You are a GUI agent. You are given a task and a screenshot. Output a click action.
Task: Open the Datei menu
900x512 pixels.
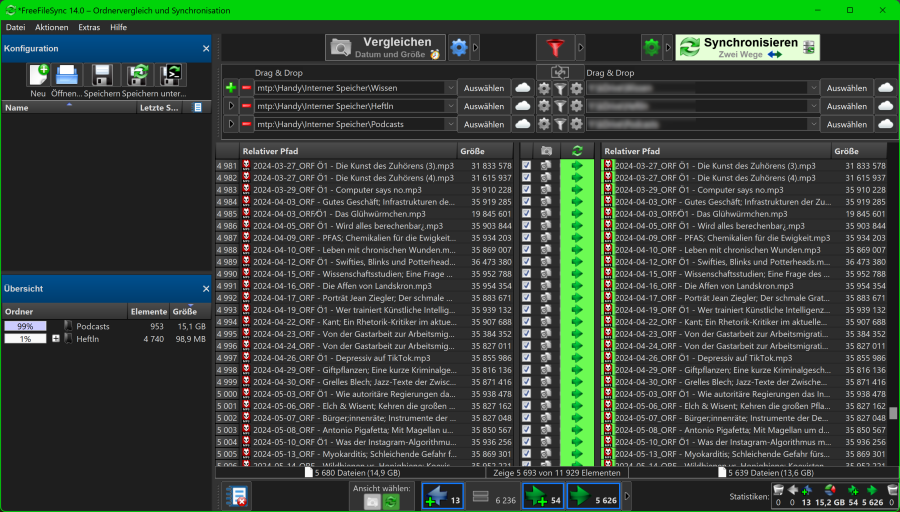(x=15, y=27)
